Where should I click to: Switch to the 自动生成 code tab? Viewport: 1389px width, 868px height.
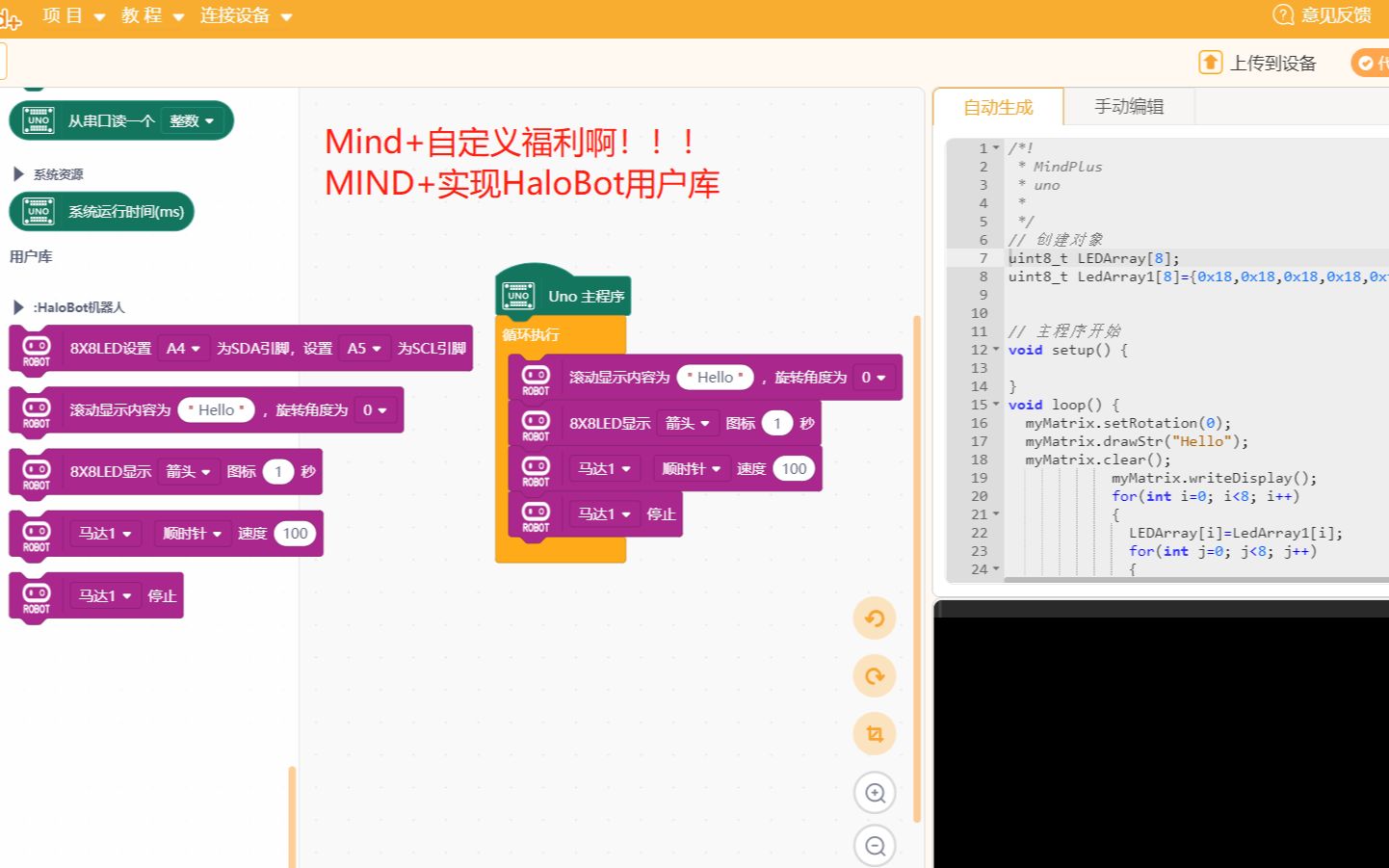(x=998, y=107)
